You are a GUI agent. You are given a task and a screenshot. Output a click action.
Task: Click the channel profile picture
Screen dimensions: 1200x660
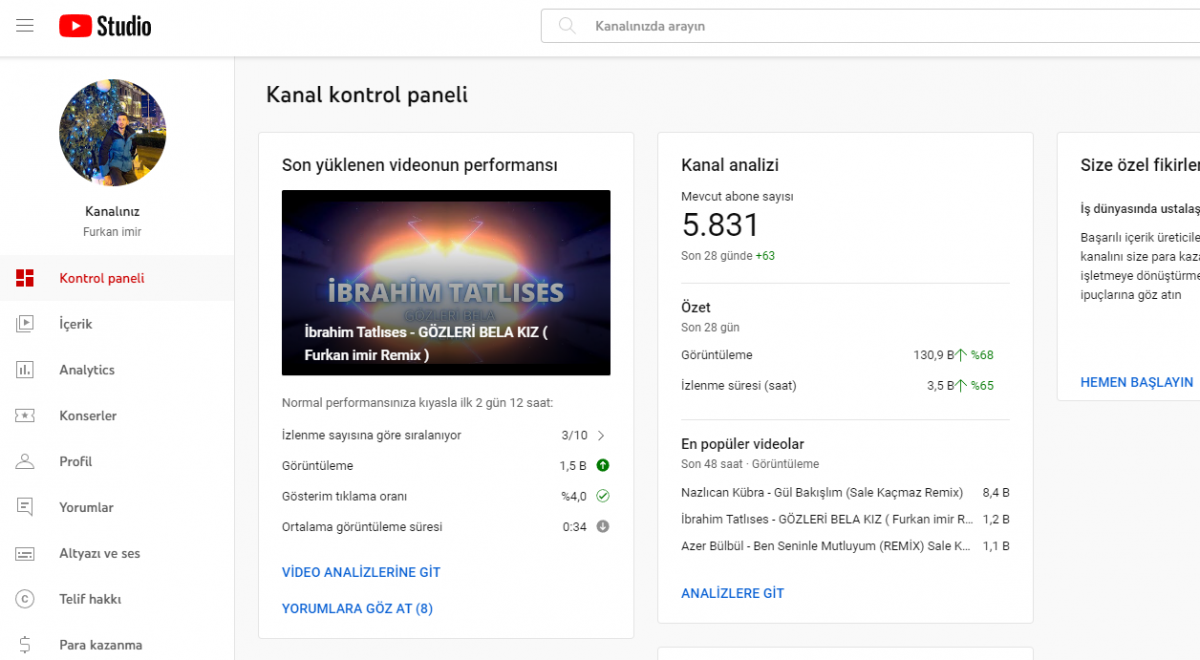[x=112, y=133]
